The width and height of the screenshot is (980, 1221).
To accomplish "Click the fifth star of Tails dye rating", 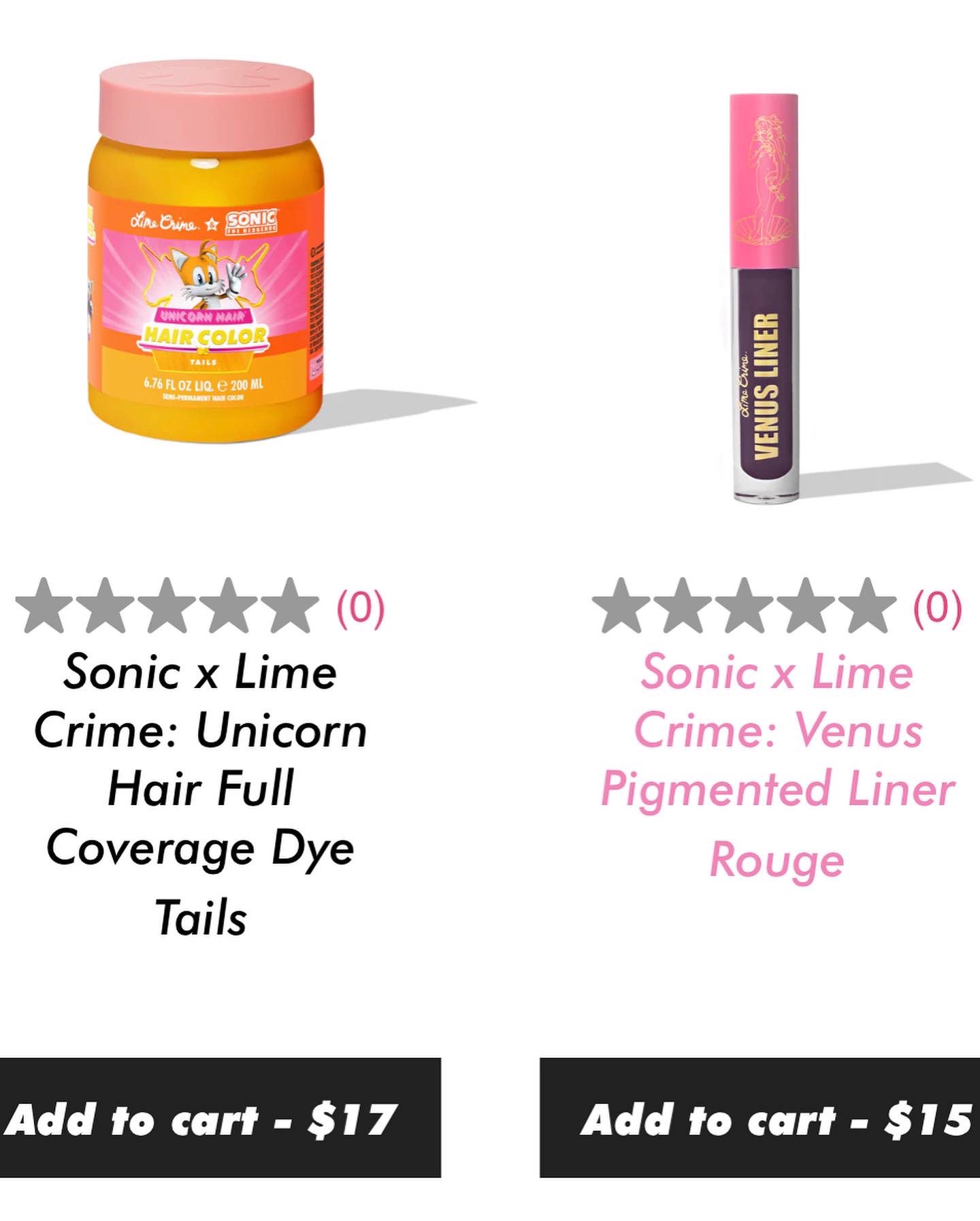I will click(x=289, y=606).
